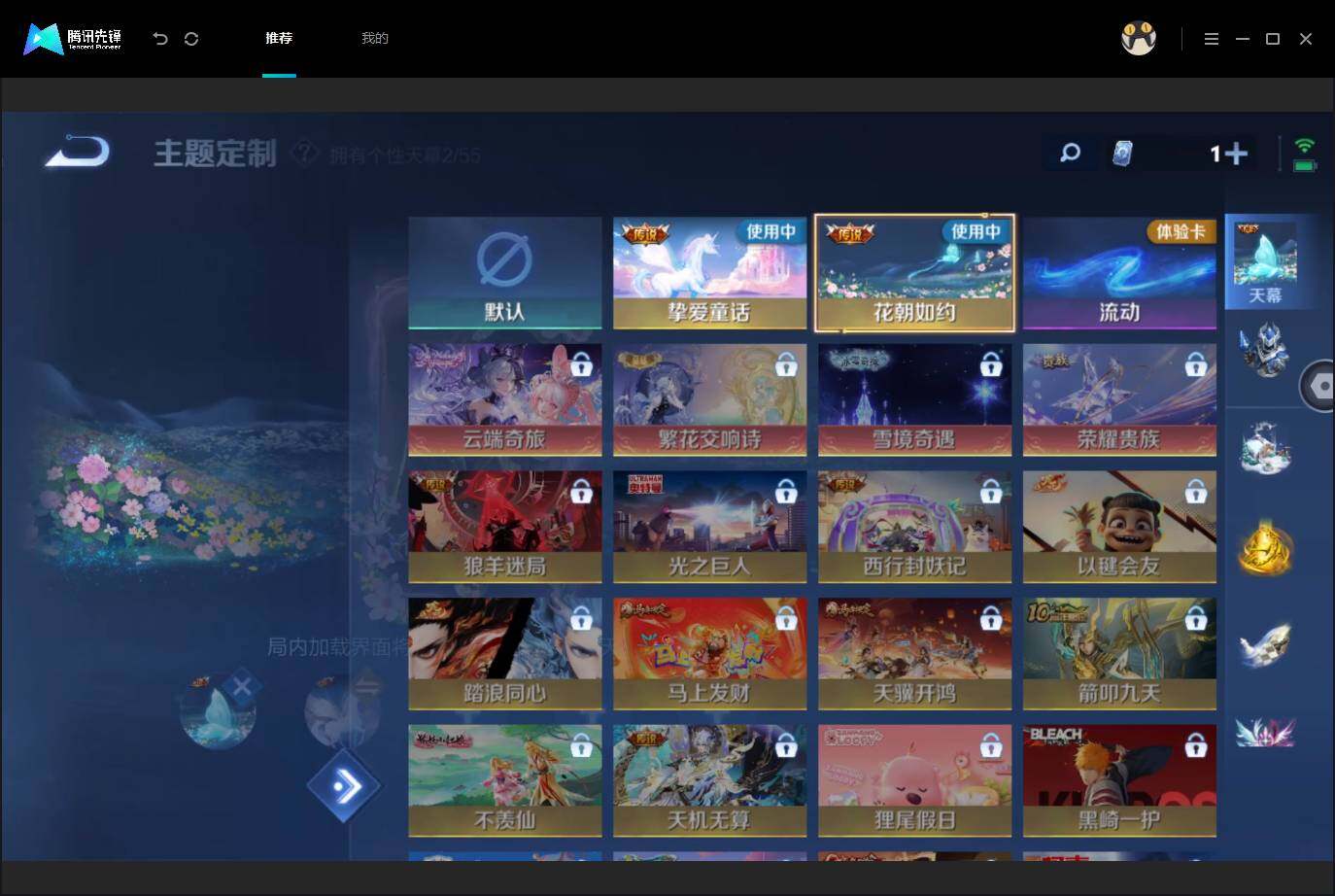Viewport: 1335px width, 896px height.
Task: Open the hamburger menu in title bar
Action: (1211, 39)
